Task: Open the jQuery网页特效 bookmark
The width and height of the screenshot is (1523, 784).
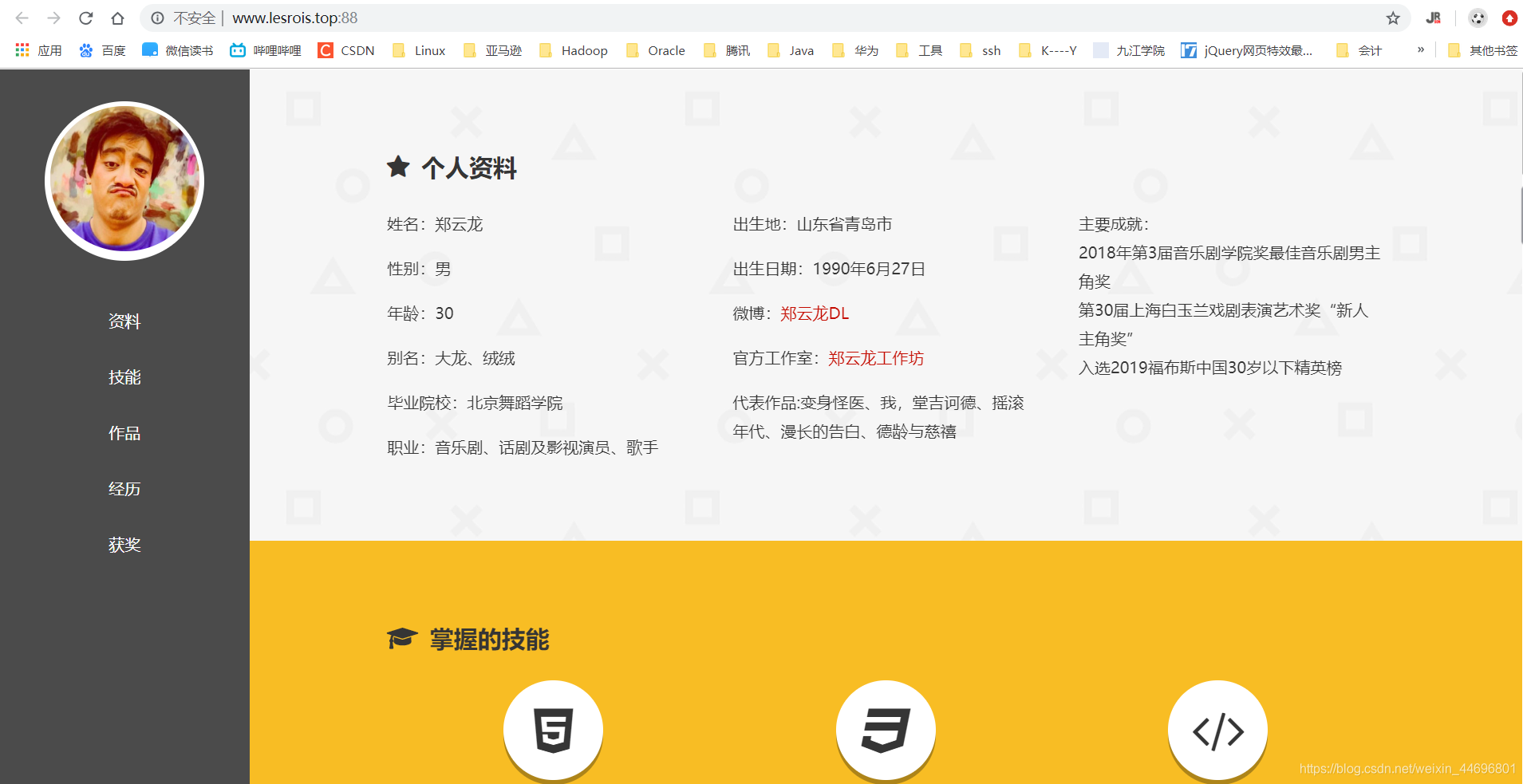Action: click(x=1246, y=50)
